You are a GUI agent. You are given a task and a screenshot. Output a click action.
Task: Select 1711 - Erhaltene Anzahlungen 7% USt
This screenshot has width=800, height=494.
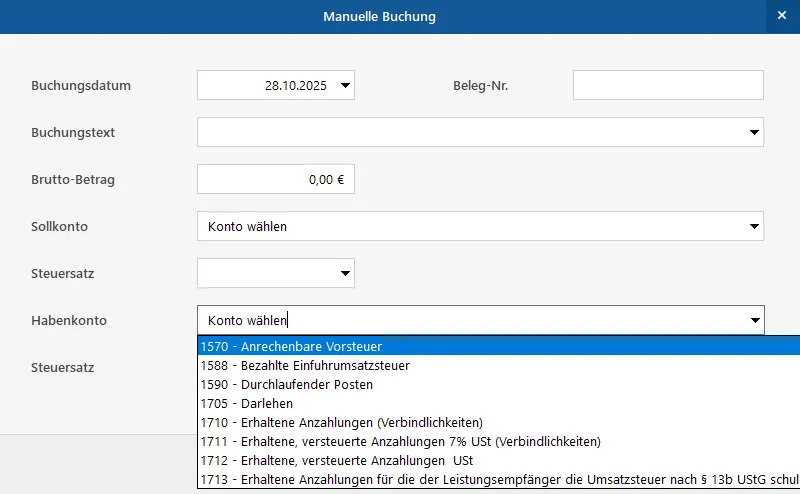click(x=400, y=441)
